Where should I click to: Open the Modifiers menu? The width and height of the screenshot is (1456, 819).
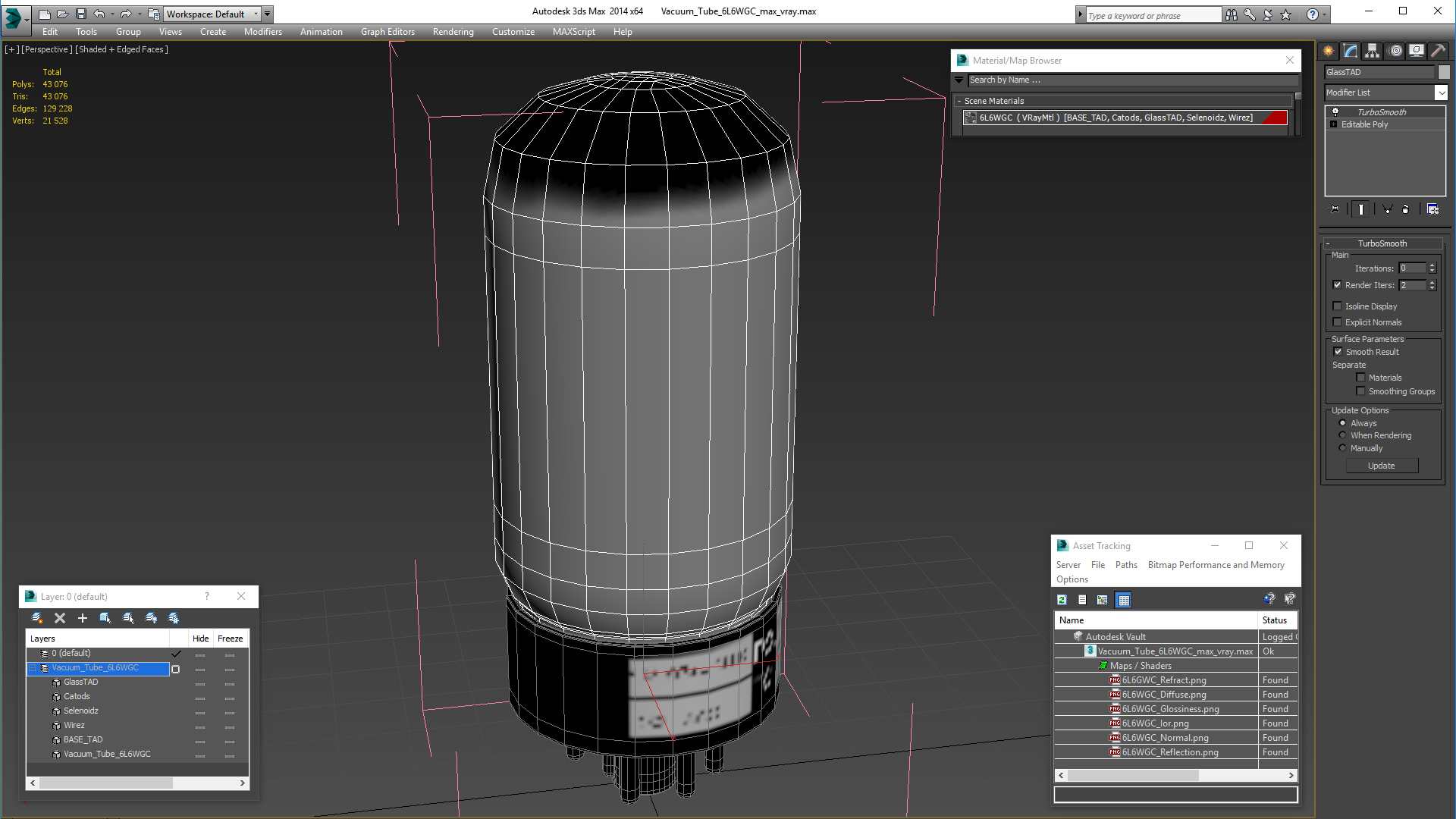click(x=262, y=32)
